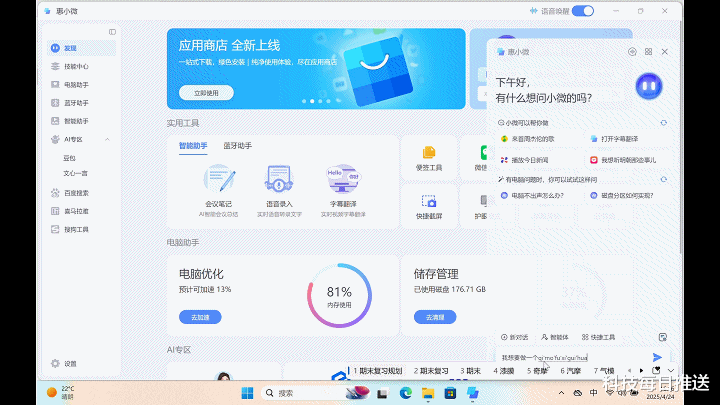The width and height of the screenshot is (720, 405).
Task: Choose the 播放今日新闻 suggestion
Action: [524, 160]
